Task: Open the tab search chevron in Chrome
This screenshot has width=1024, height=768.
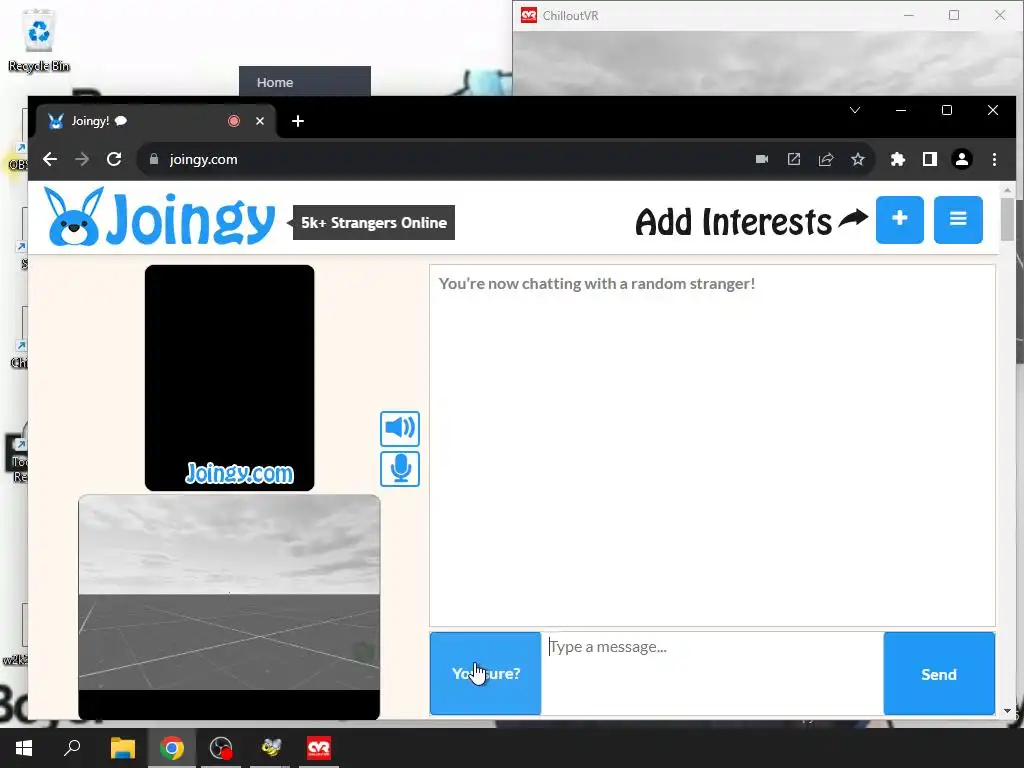Action: click(855, 110)
